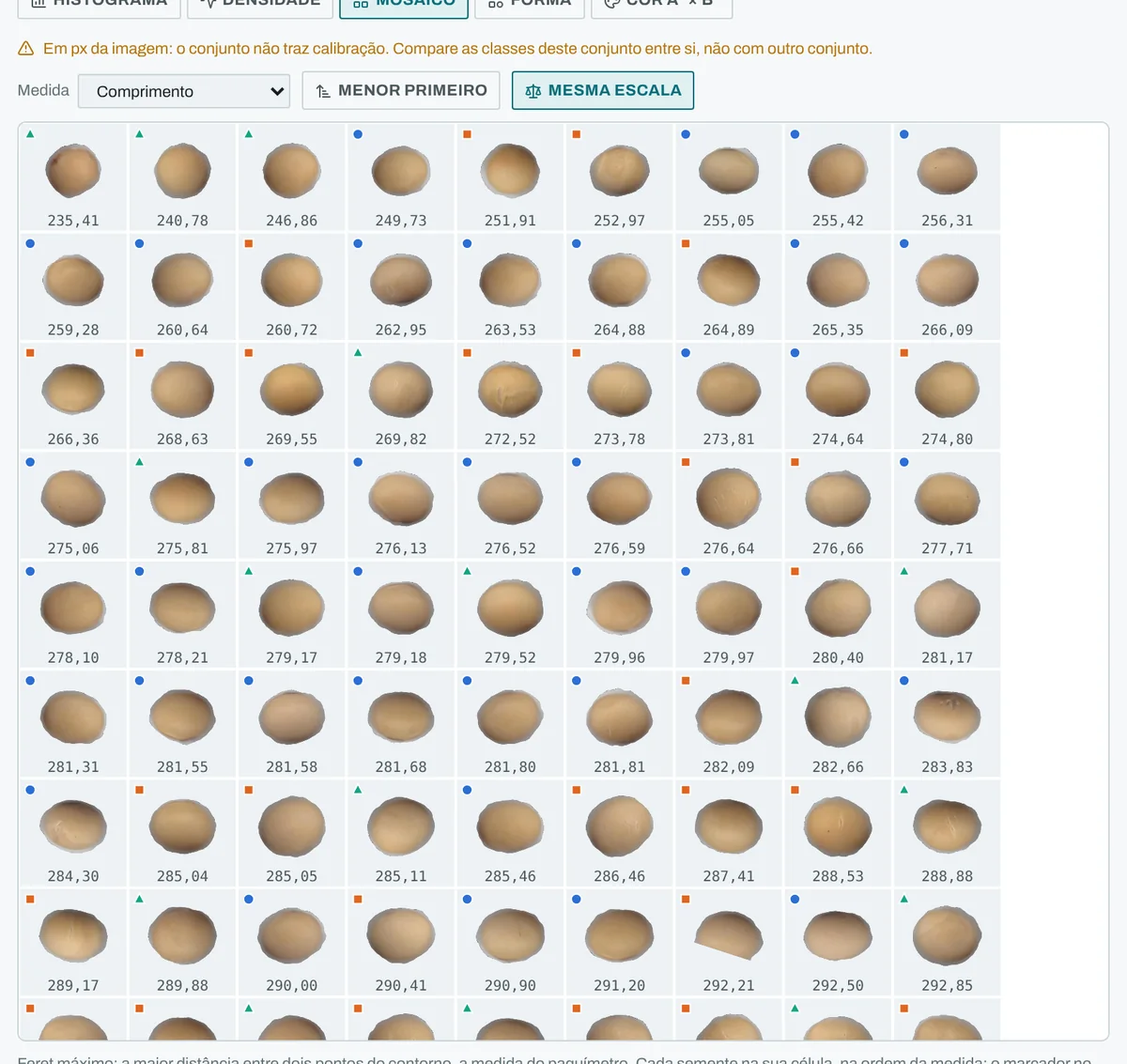Click the seed cell 288,88
This screenshot has height=1064, width=1127.
pyautogui.click(x=947, y=833)
